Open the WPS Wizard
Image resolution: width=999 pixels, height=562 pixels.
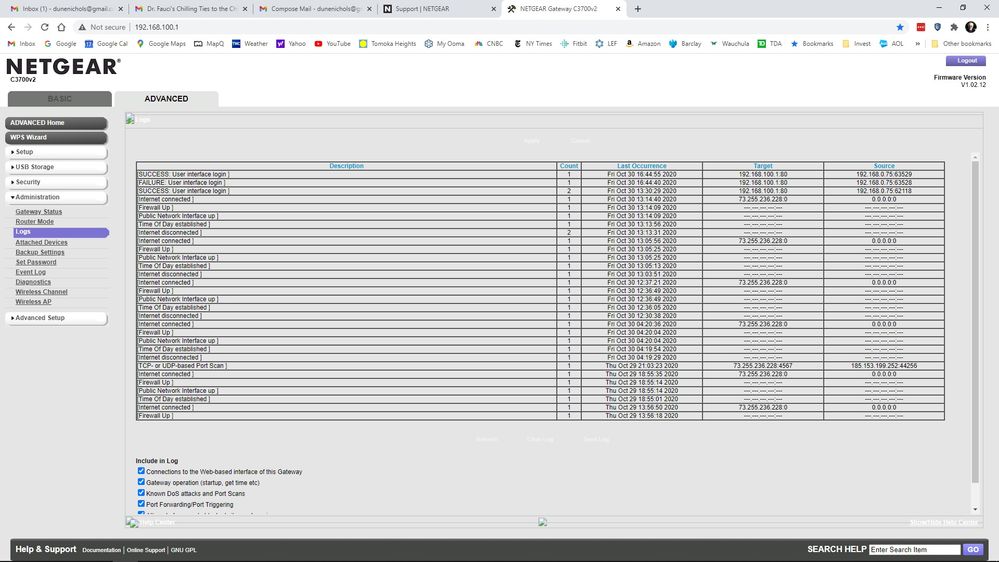[x=56, y=138]
